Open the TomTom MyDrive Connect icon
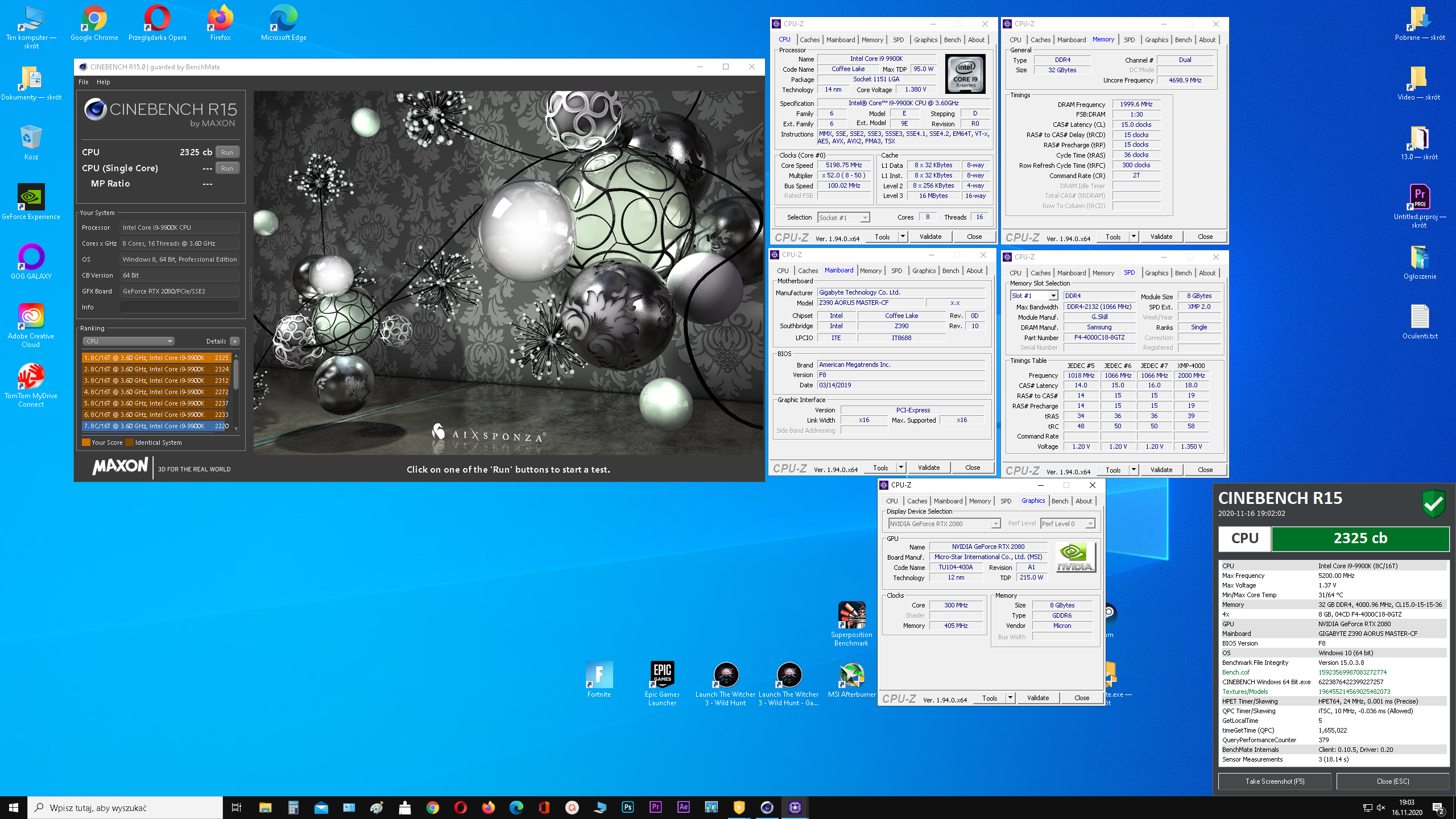 [31, 385]
